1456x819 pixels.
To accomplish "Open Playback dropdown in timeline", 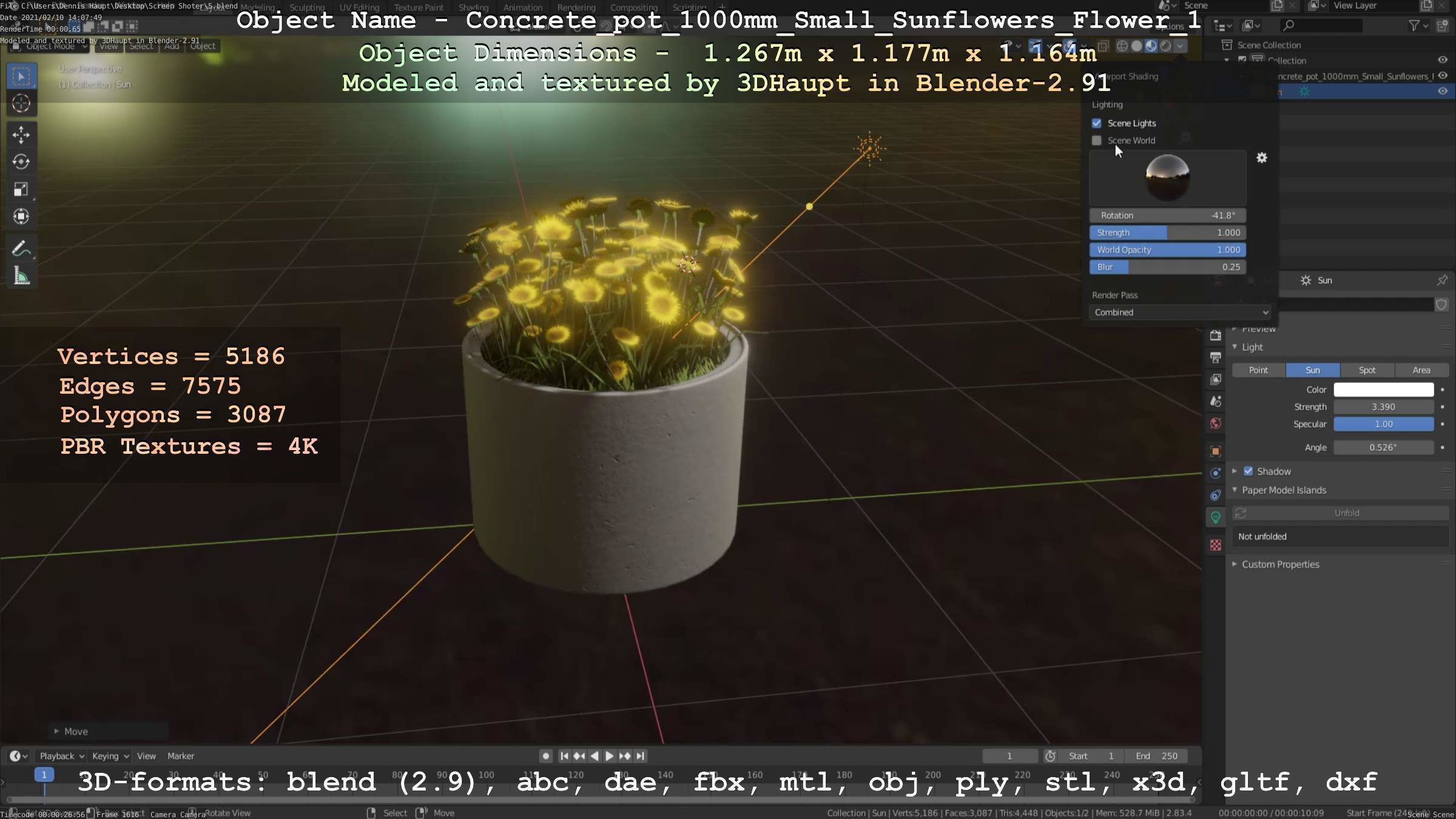I will (x=62, y=756).
